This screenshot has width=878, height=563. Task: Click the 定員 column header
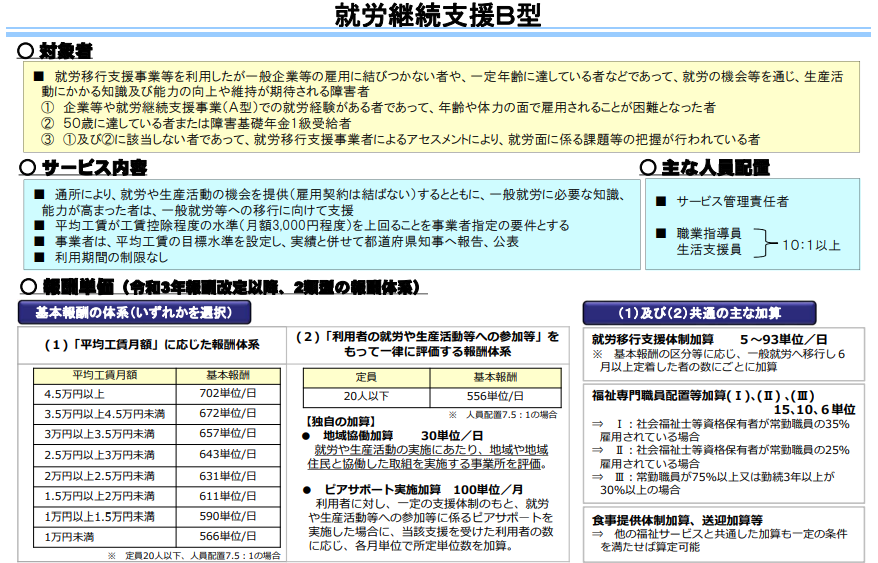366,377
